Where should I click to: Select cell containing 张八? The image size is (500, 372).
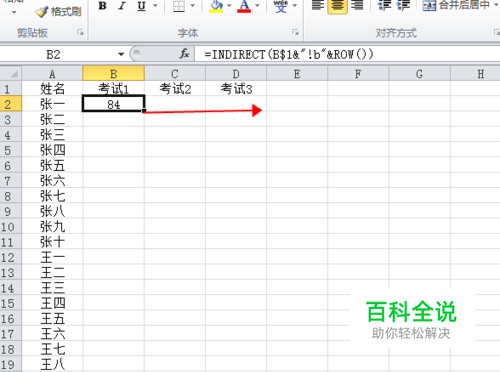[x=52, y=212]
